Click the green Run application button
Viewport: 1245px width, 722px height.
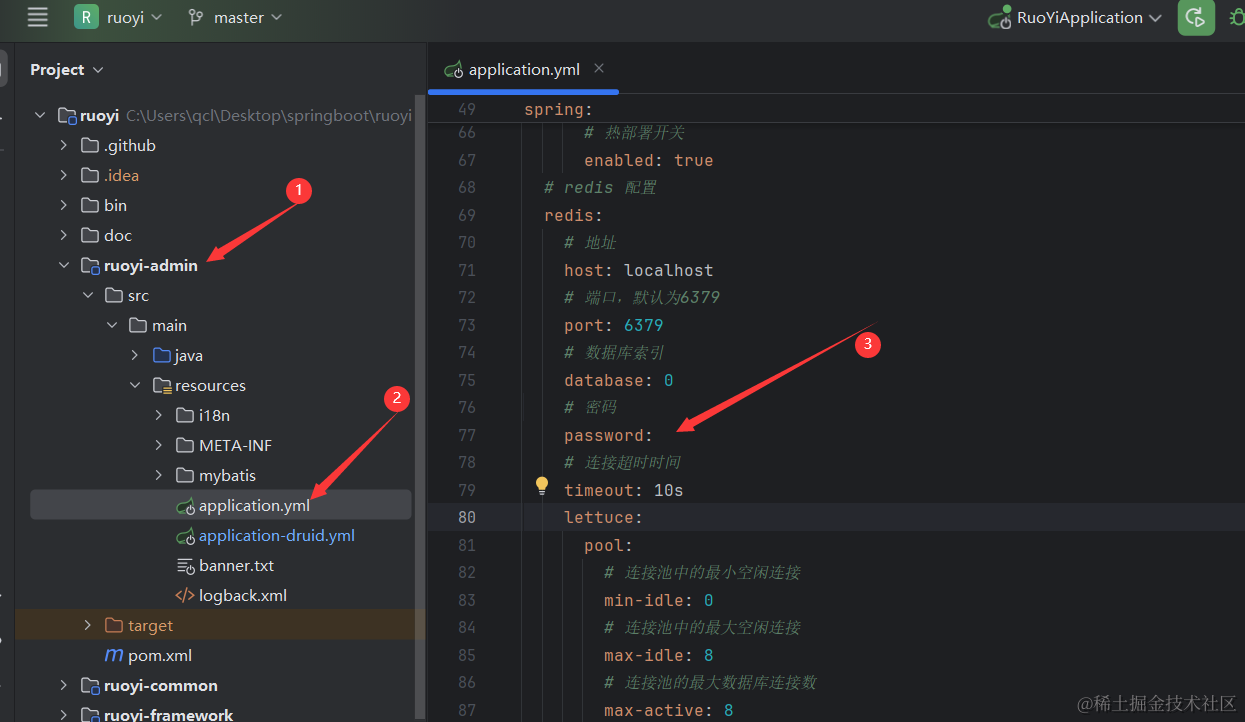pyautogui.click(x=1195, y=18)
